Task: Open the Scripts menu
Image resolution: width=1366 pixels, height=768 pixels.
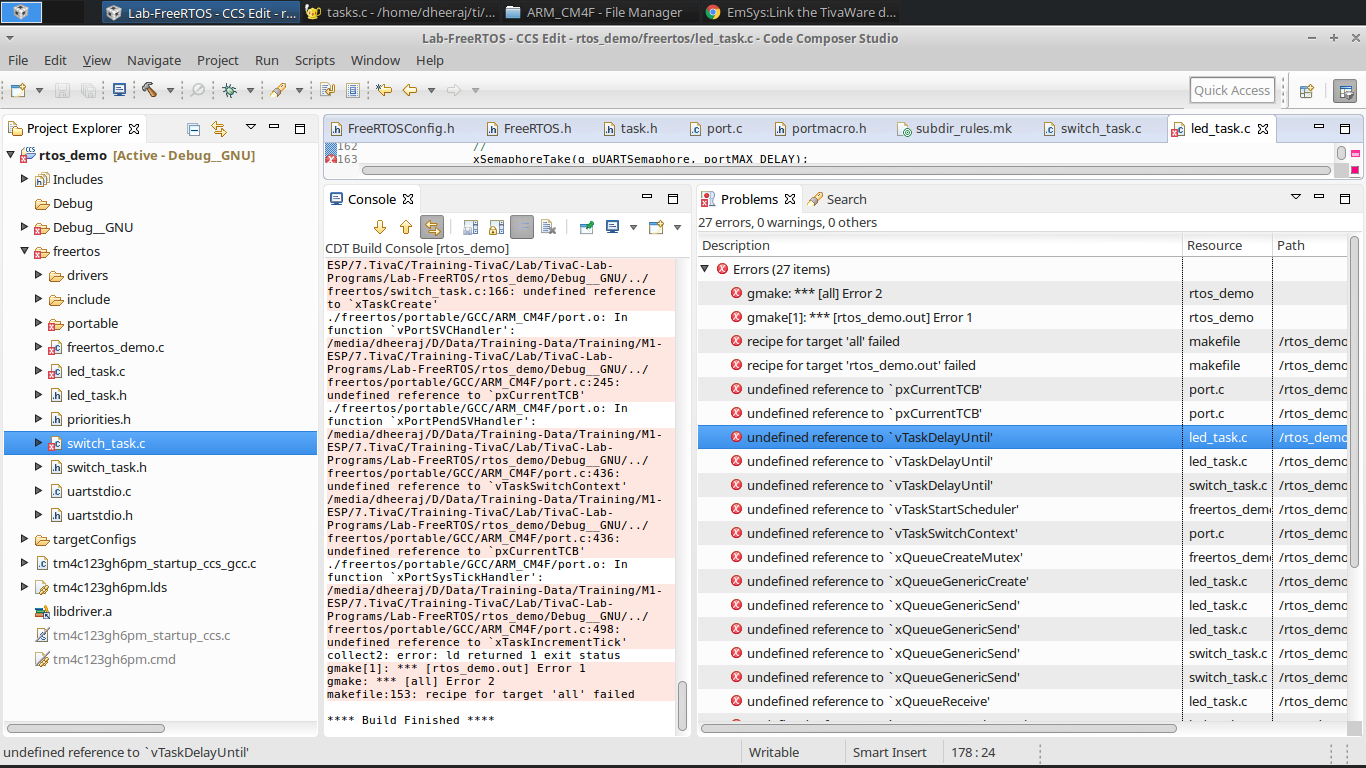Action: coord(315,60)
